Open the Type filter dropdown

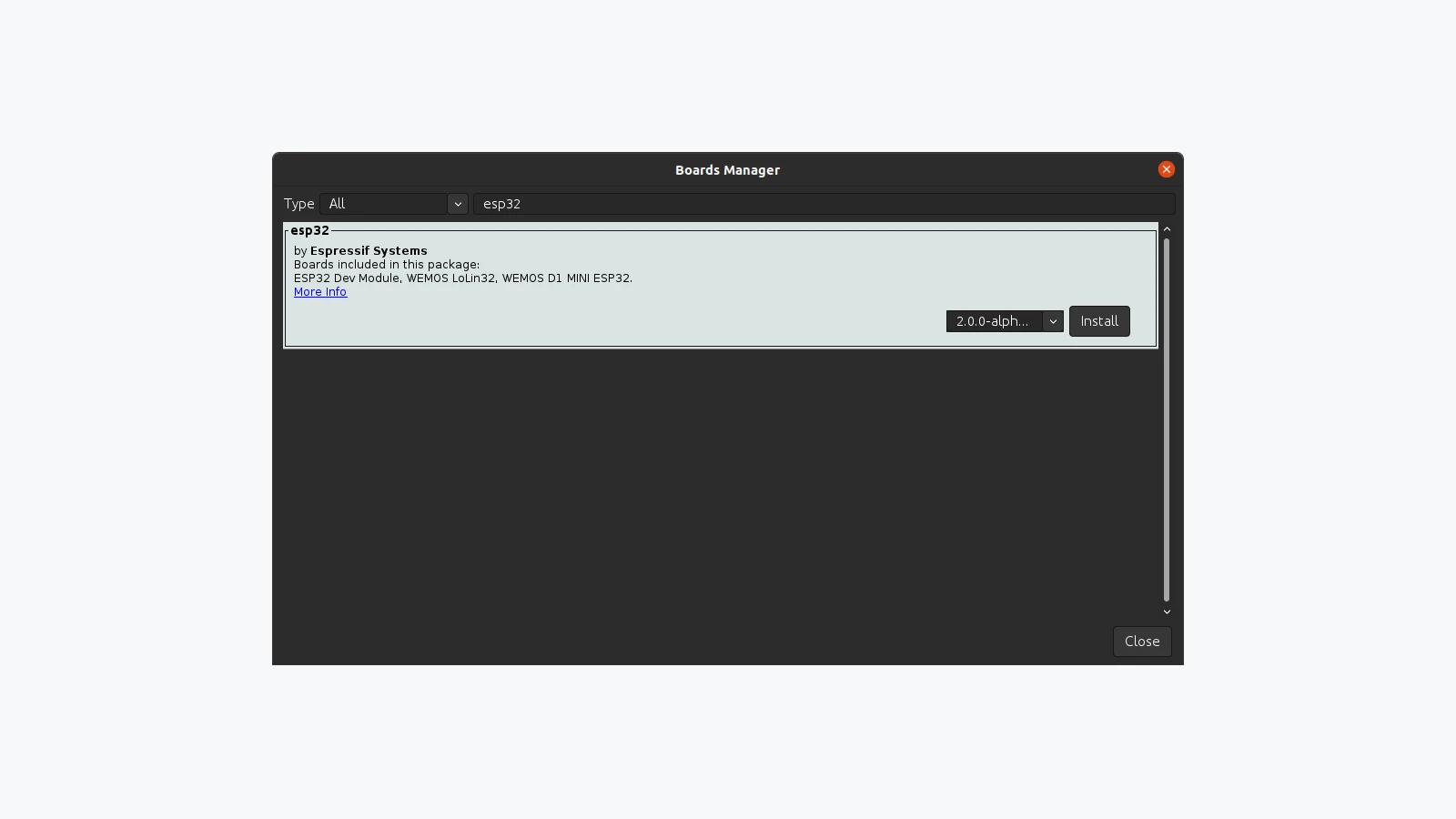393,204
